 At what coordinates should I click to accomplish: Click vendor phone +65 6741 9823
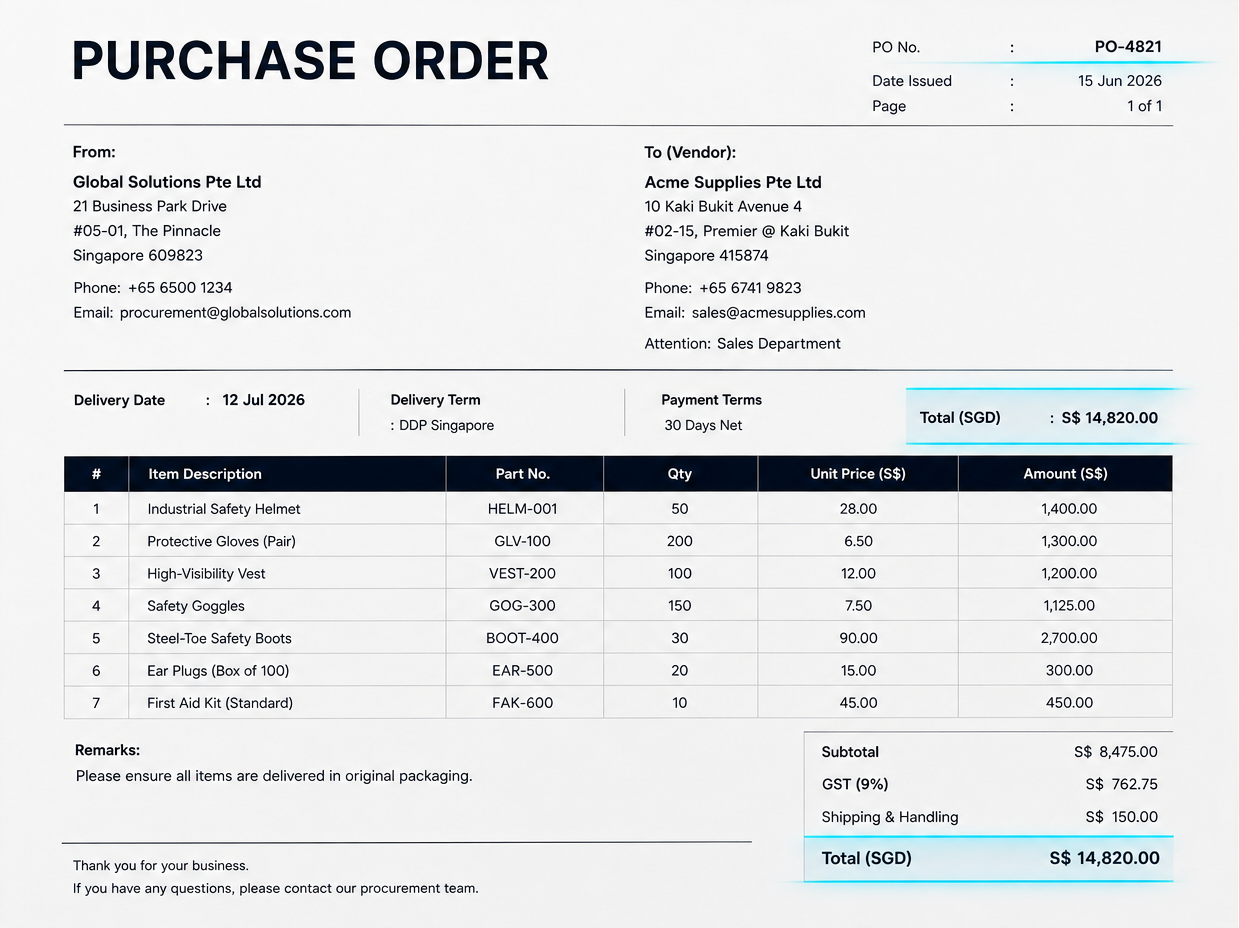[x=750, y=288]
